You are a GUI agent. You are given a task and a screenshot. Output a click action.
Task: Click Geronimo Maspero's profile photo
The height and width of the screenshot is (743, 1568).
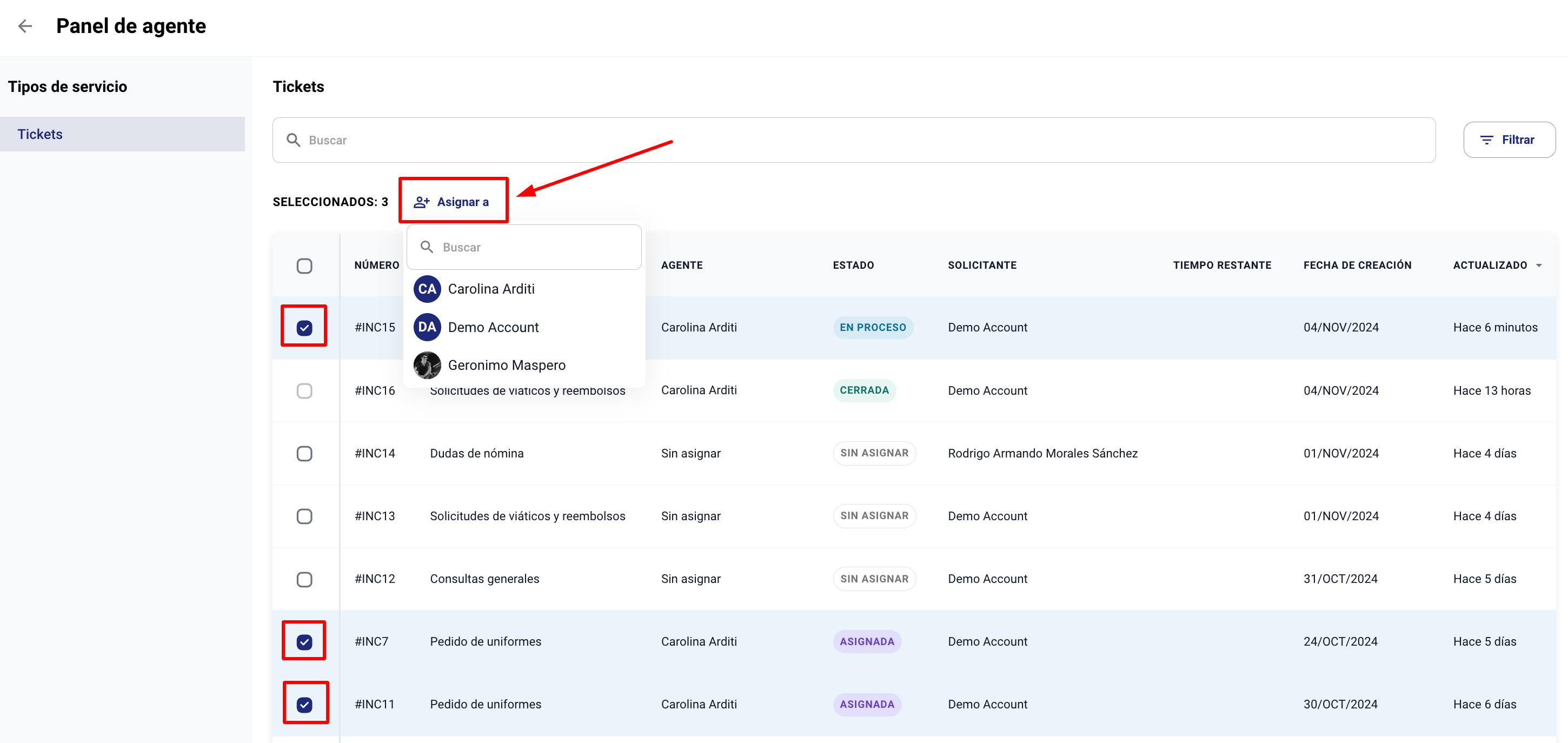tap(427, 366)
